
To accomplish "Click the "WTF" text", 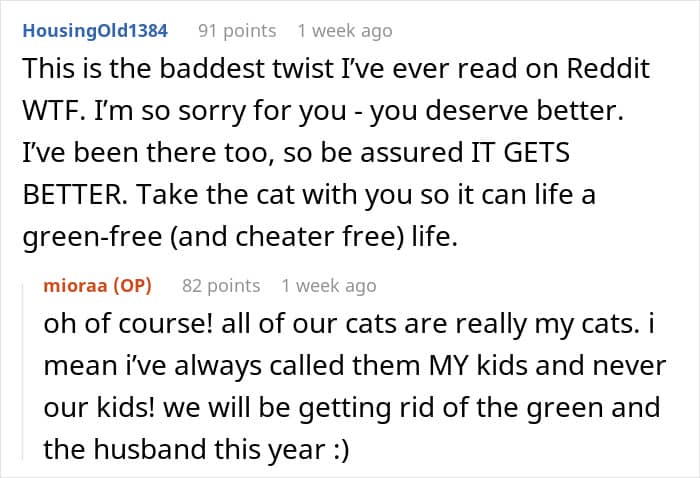I will pyautogui.click(x=47, y=112).
